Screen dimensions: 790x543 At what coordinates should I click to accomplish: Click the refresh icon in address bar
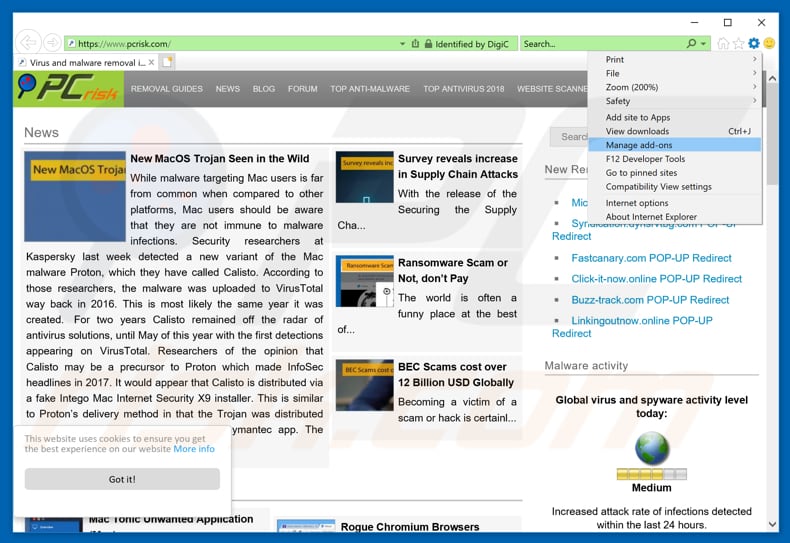(x=415, y=44)
